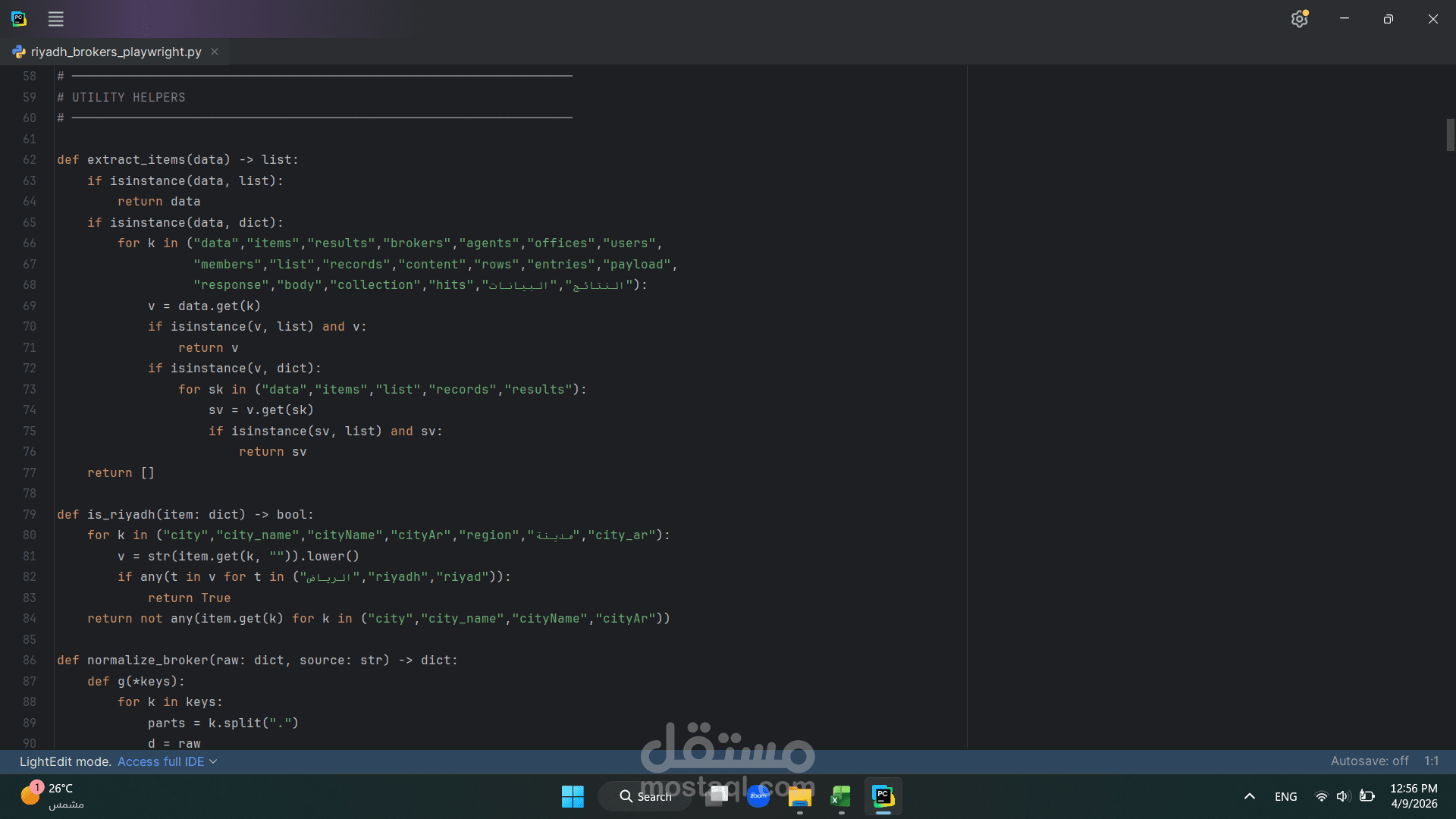
Task: Click the Access full IDE link
Action: pyautogui.click(x=160, y=761)
